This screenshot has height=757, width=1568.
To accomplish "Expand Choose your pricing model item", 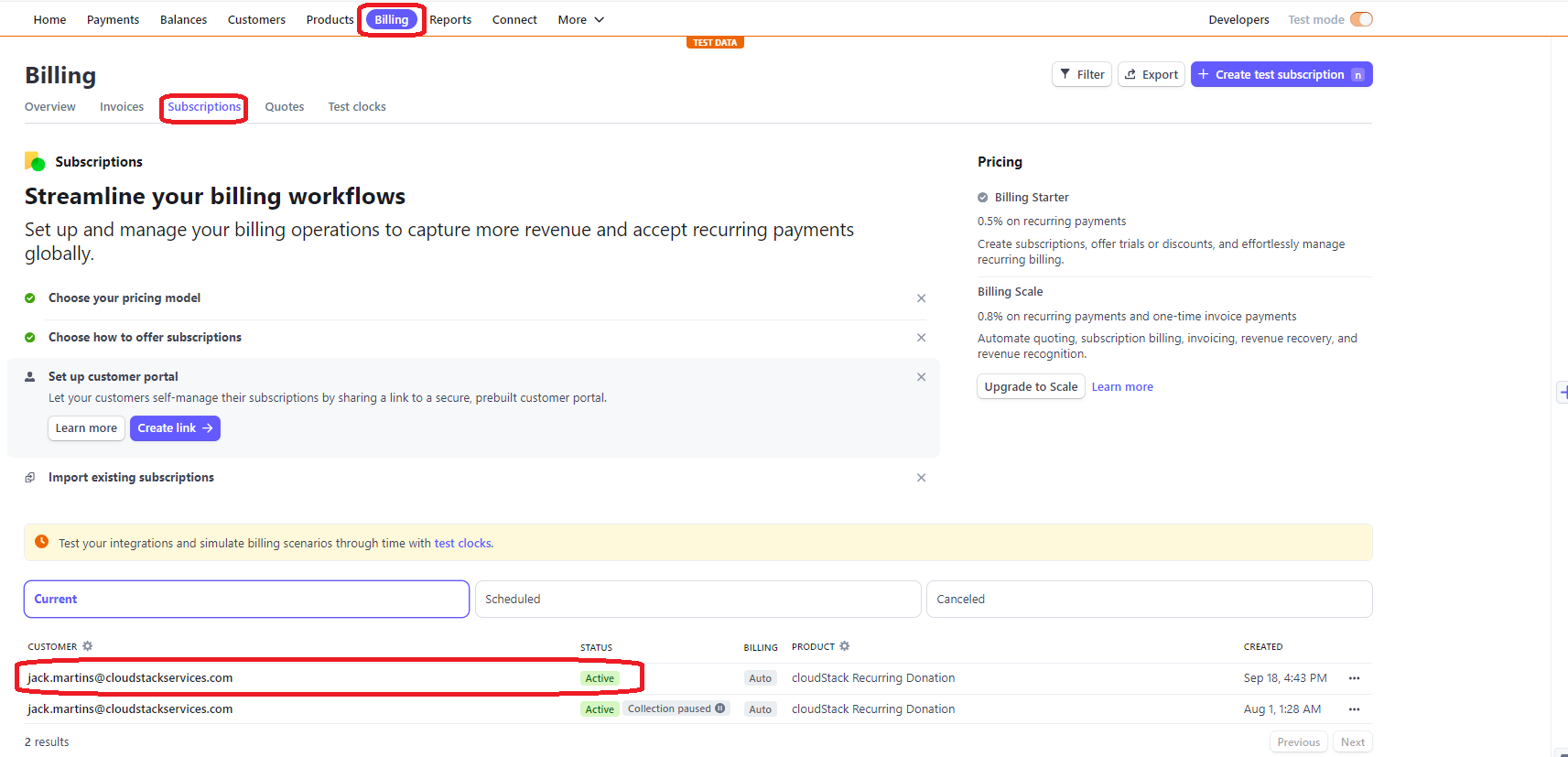I will tap(124, 298).
